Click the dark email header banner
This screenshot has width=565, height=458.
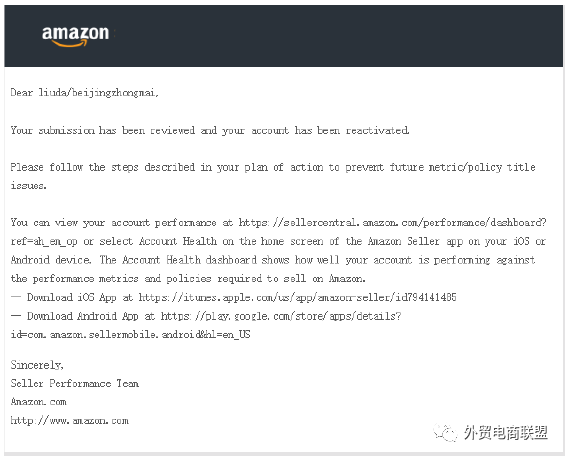click(x=283, y=36)
